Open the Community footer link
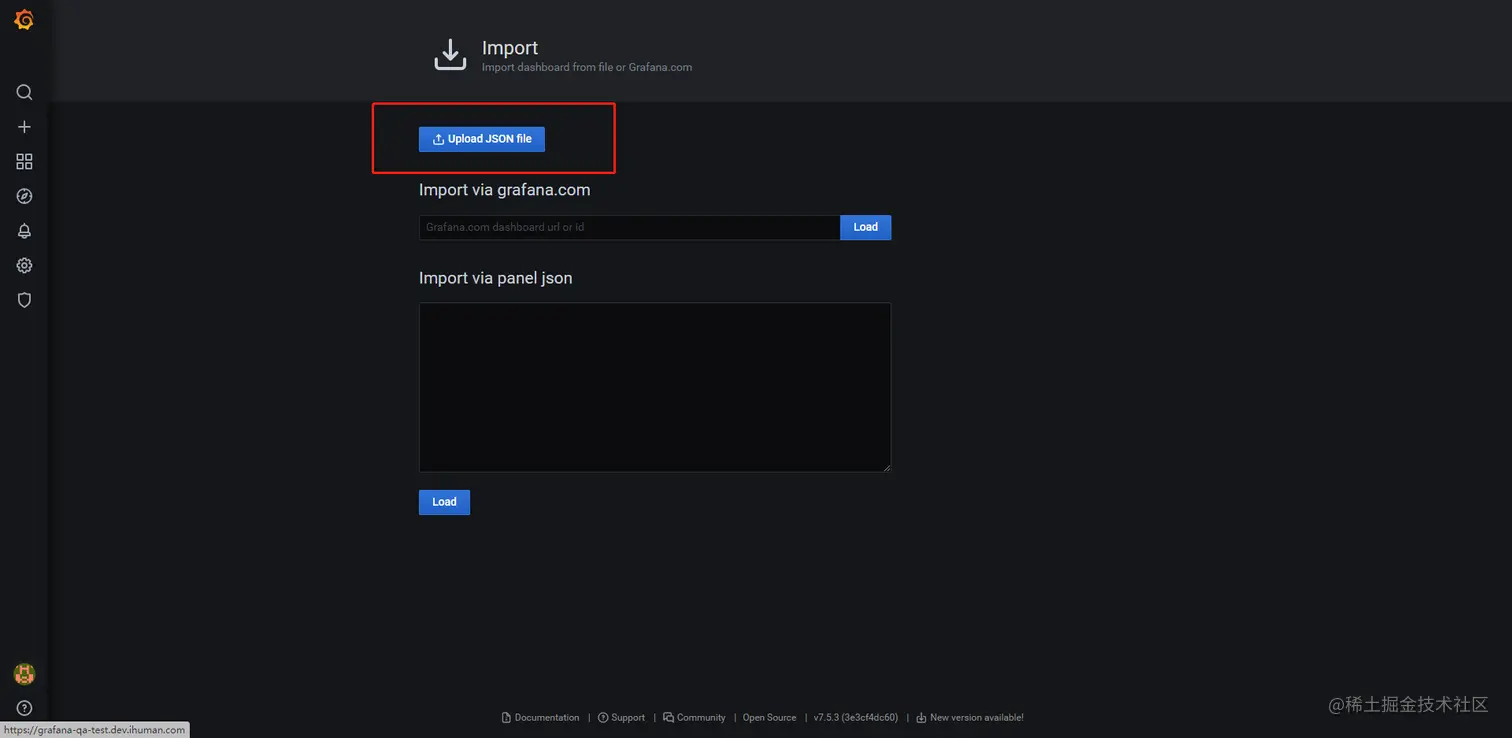 click(694, 717)
